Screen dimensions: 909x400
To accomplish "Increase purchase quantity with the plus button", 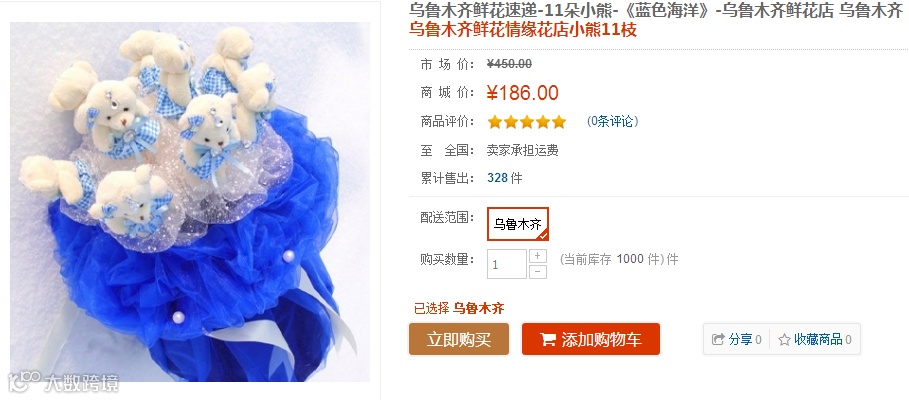I will pyautogui.click(x=538, y=256).
